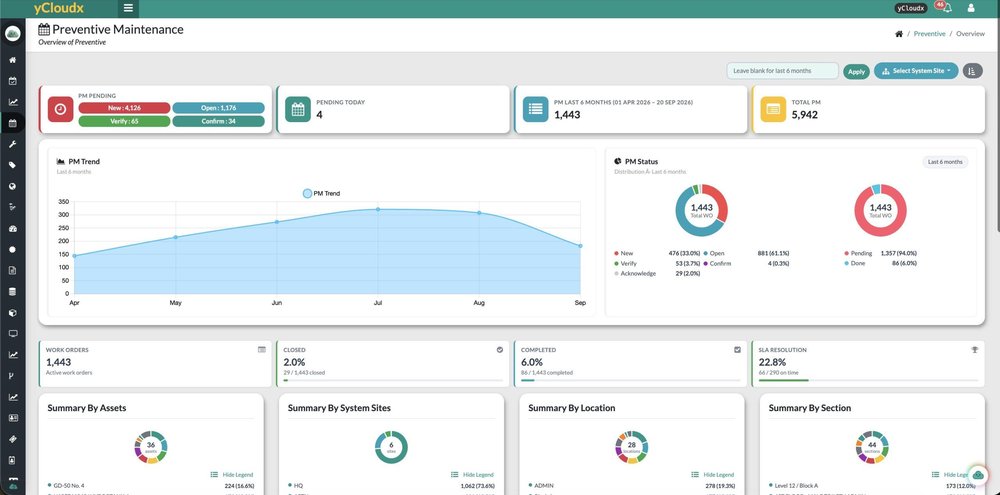Click the dark yCloudx badge
The image size is (1000, 495).
click(911, 8)
